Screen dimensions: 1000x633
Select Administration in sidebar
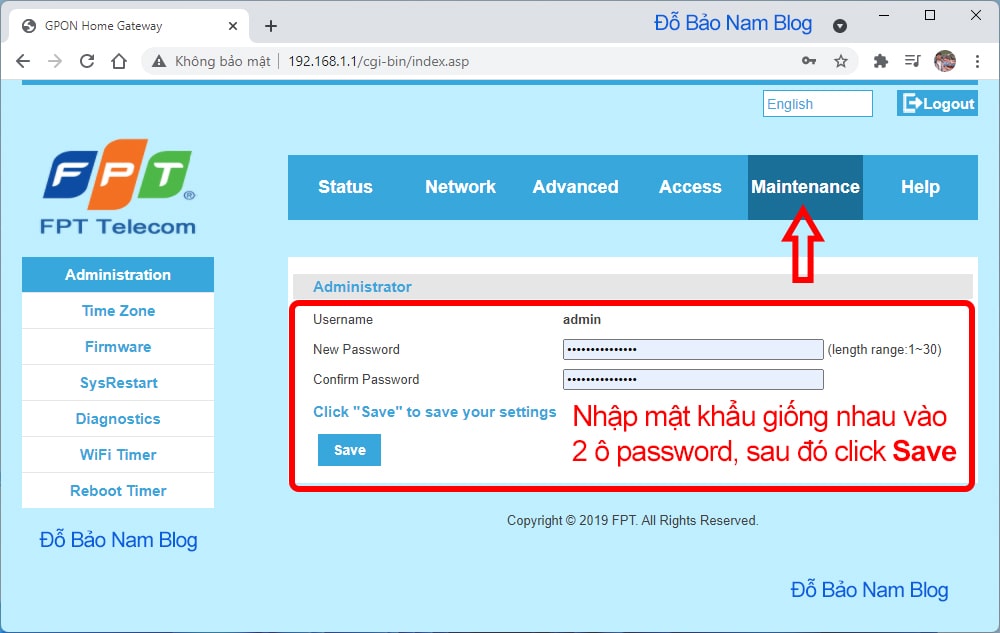(x=118, y=275)
